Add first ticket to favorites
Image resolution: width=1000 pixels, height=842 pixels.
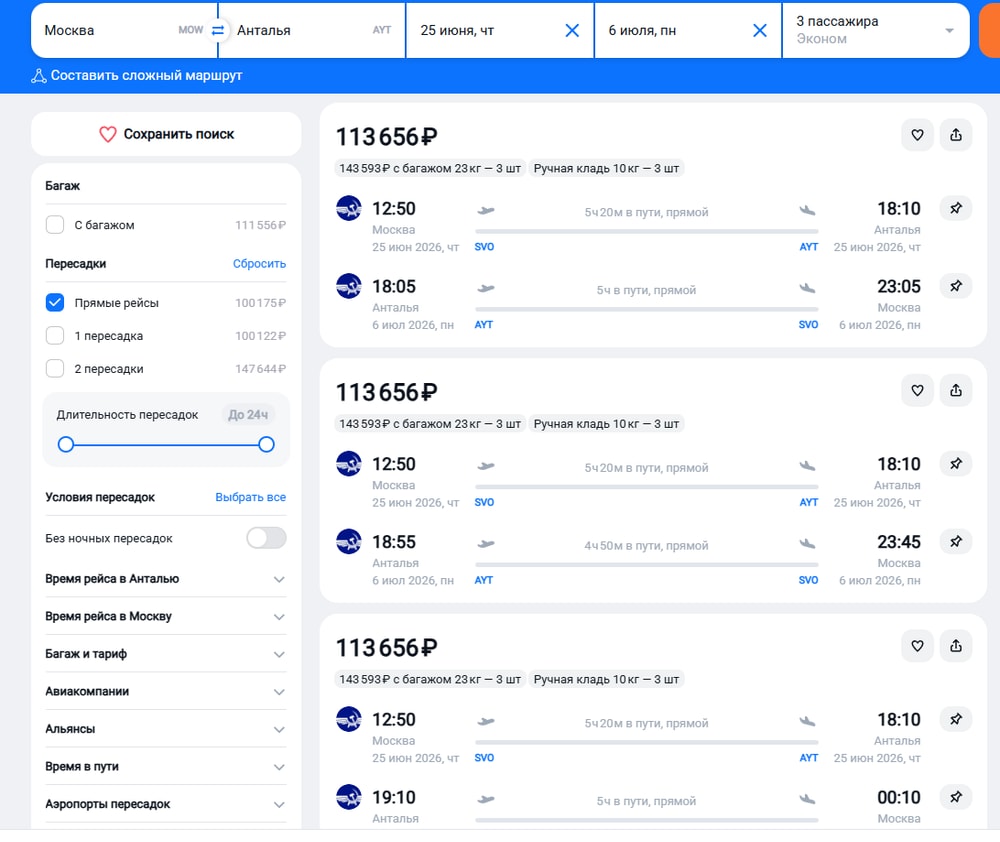(x=917, y=135)
